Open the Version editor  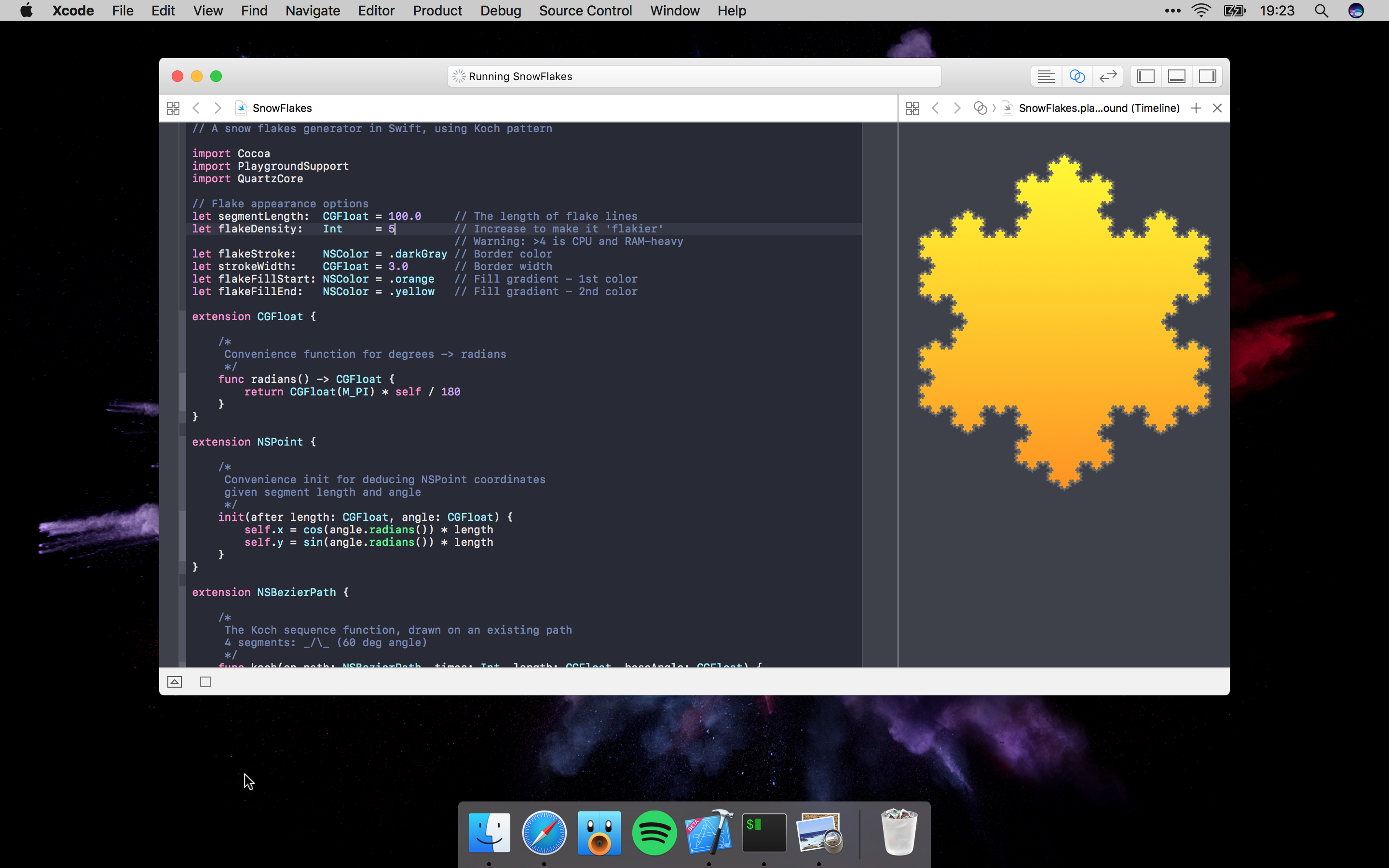click(1108, 76)
